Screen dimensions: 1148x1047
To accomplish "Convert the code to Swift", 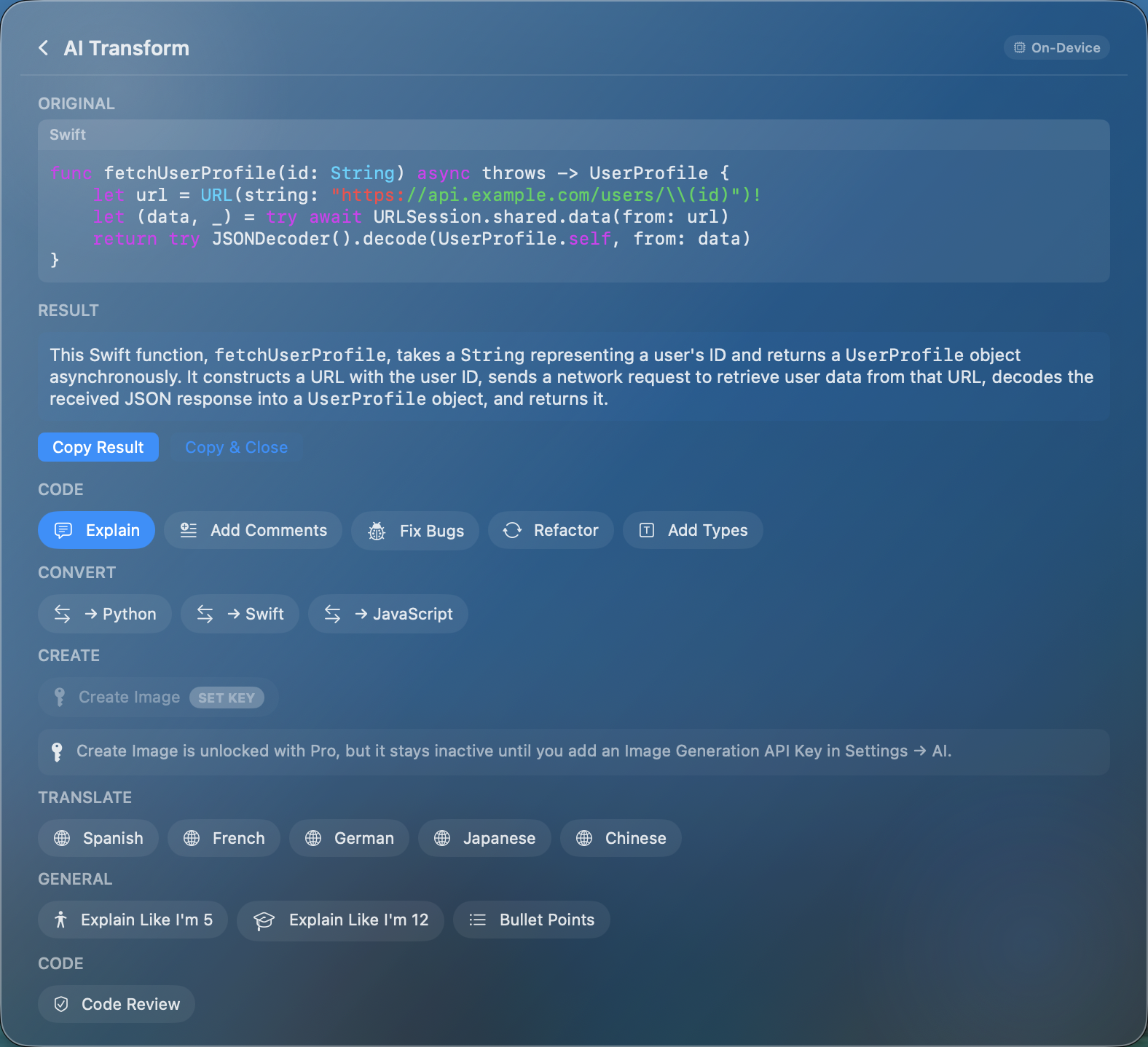I will coord(240,614).
